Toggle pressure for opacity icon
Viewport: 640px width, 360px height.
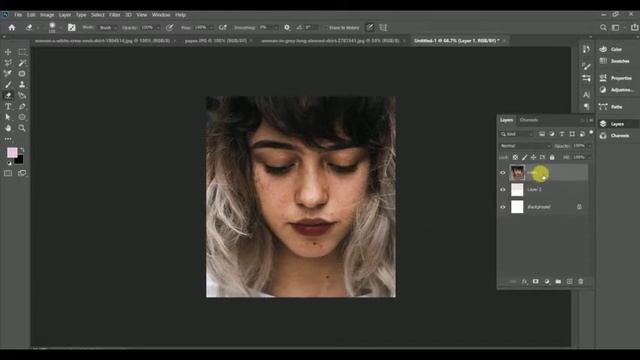[x=169, y=27]
